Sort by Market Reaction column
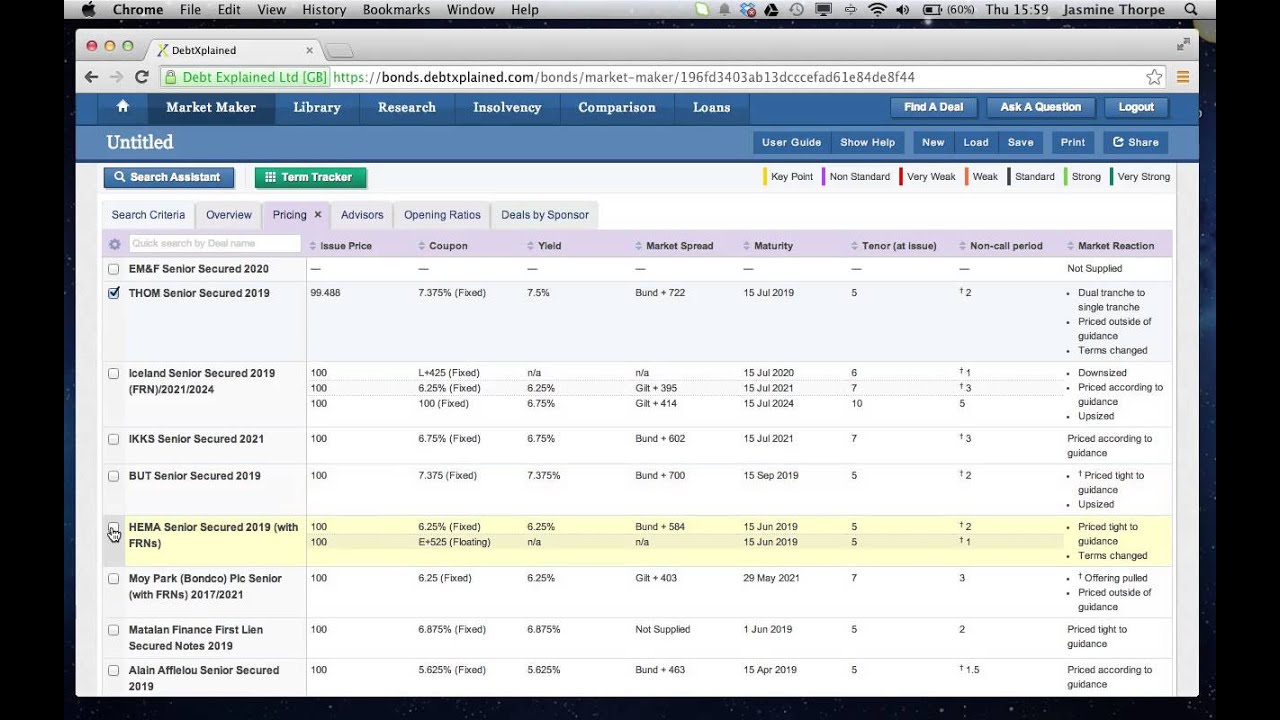 coord(1111,245)
